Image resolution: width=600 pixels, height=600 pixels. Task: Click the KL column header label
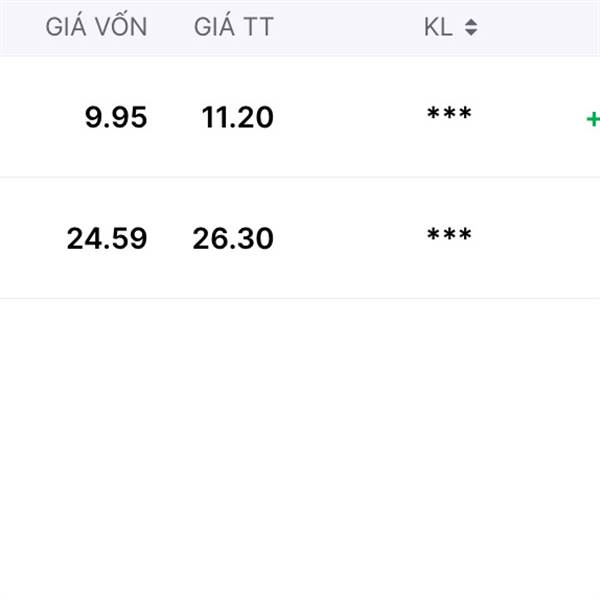[x=439, y=27]
